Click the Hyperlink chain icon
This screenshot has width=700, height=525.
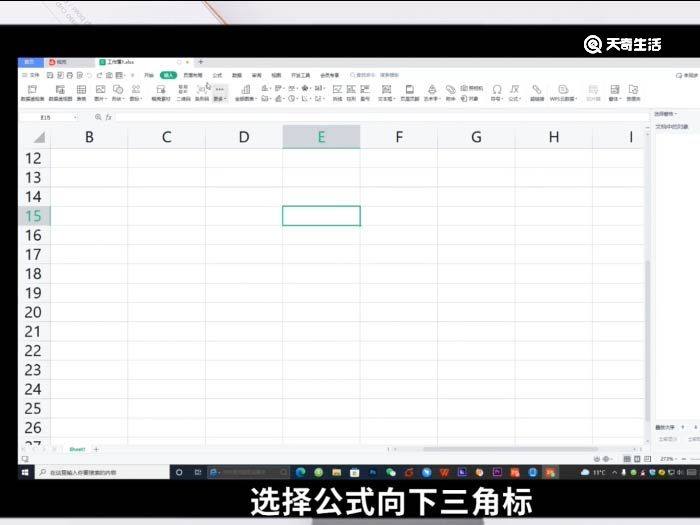[537, 92]
